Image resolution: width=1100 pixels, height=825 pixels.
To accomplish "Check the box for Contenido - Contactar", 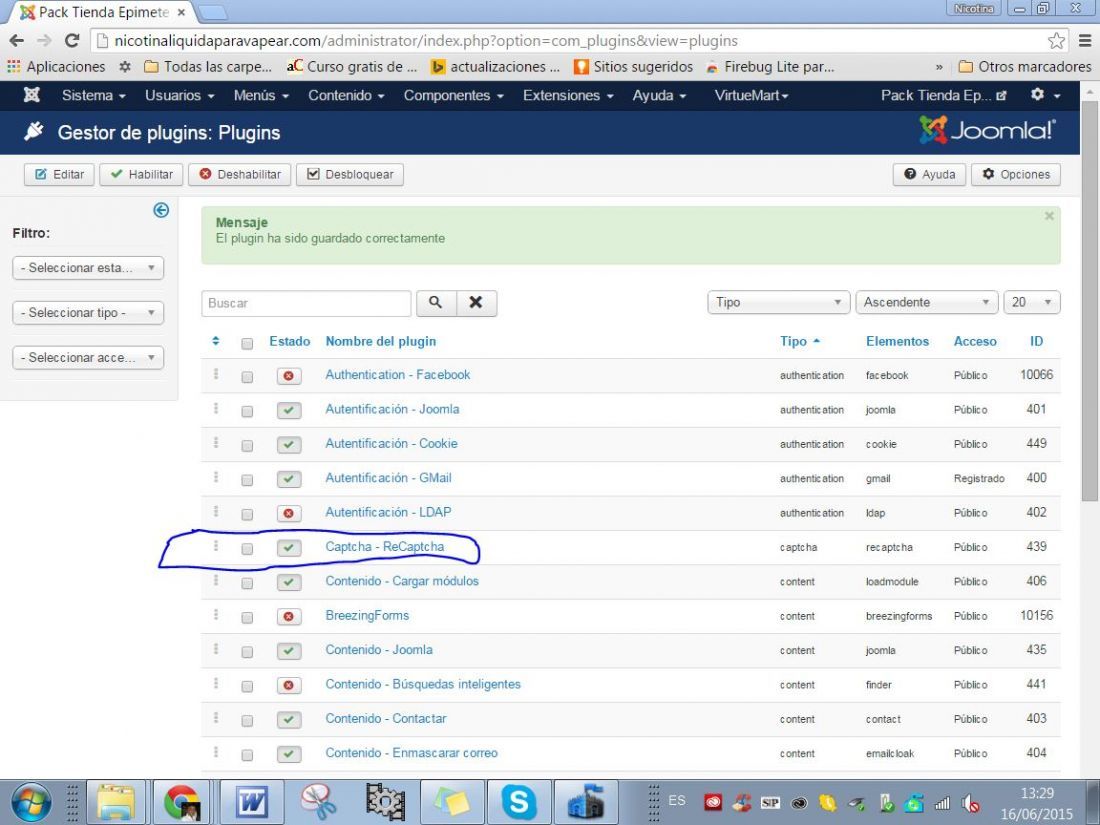I will click(x=247, y=720).
